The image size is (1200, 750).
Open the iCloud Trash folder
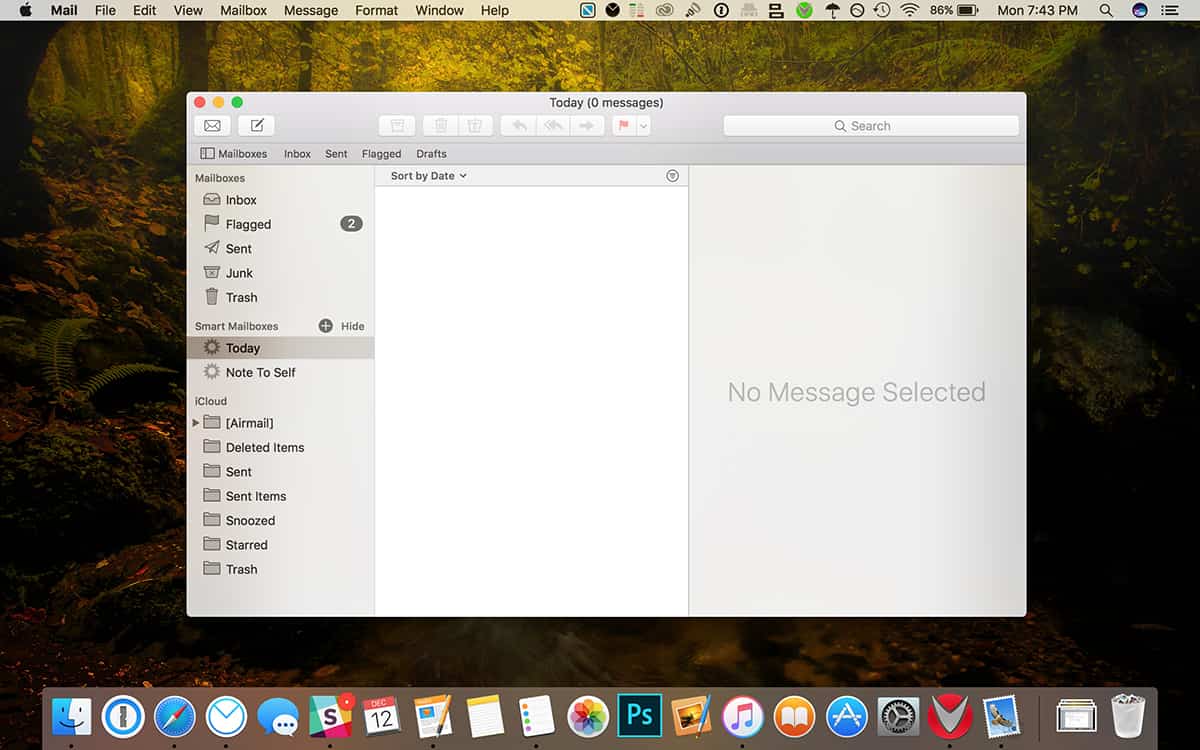[280, 569]
